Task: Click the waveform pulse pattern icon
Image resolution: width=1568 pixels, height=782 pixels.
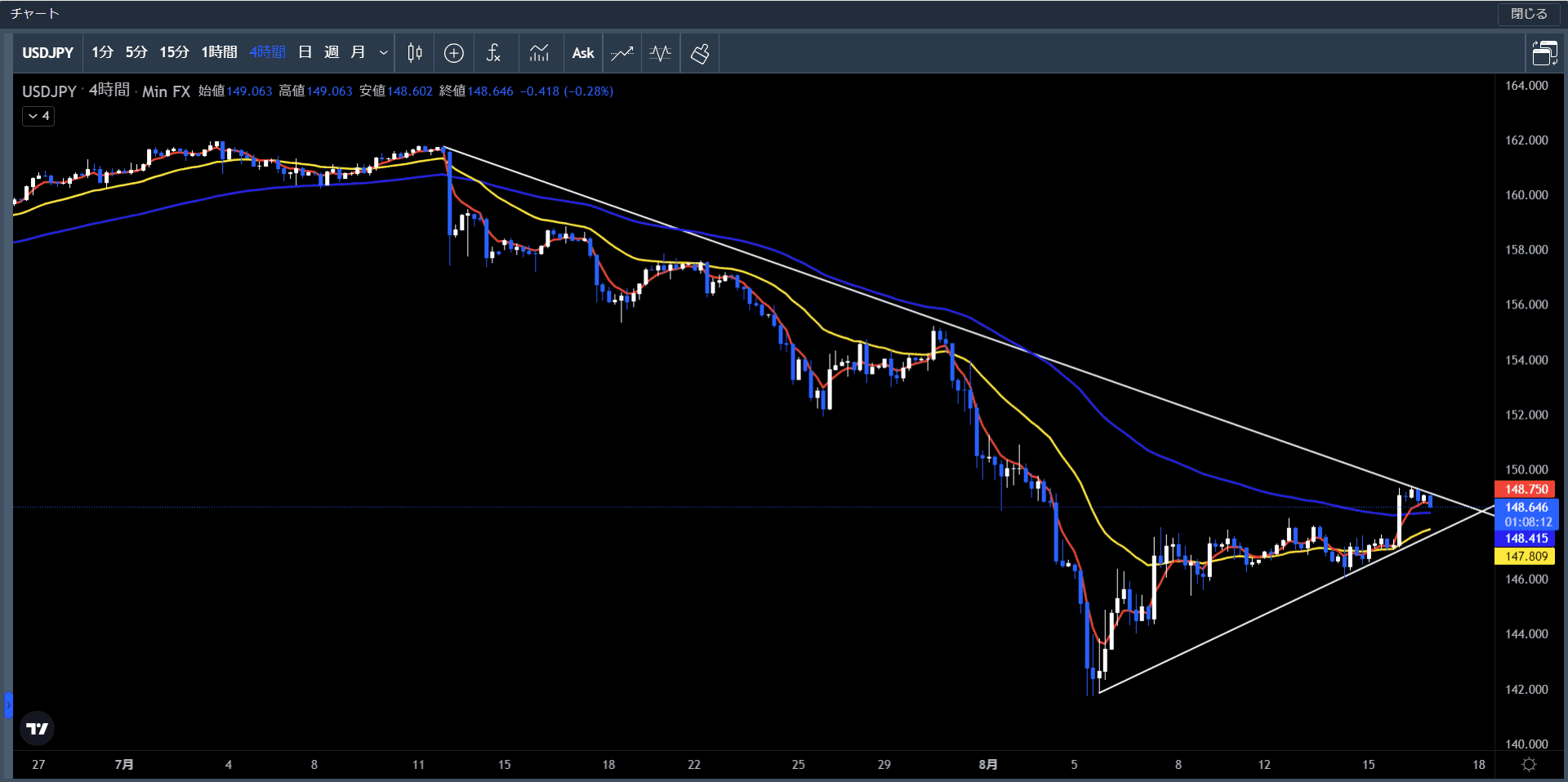Action: tap(660, 53)
